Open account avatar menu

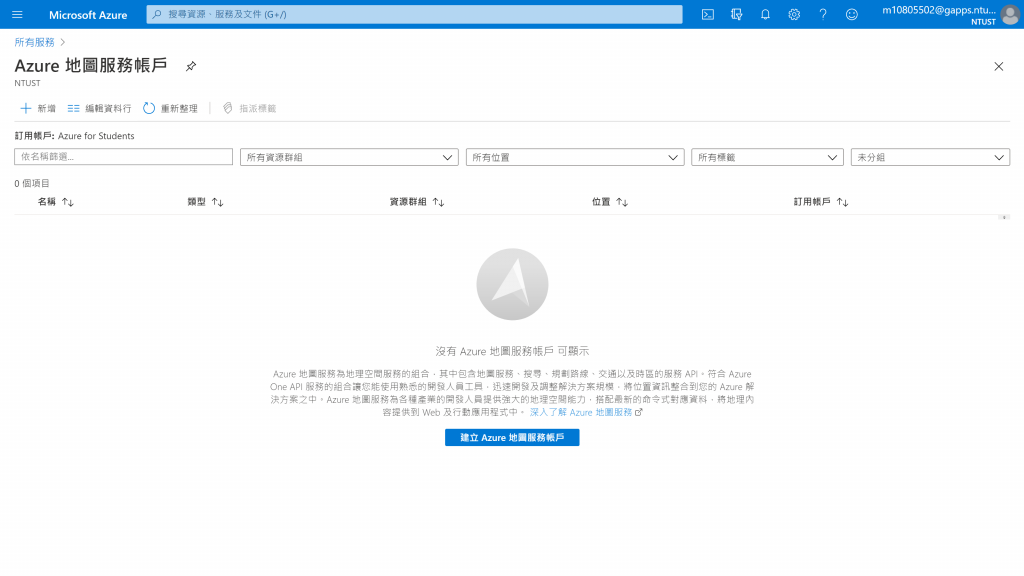point(1010,14)
